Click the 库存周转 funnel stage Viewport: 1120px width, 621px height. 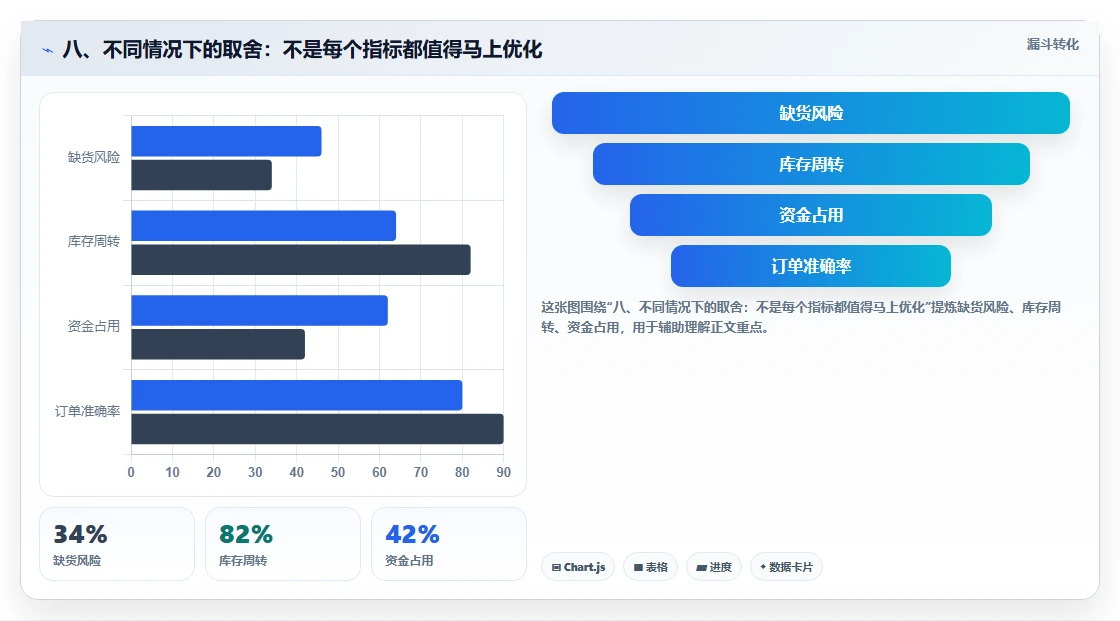point(811,164)
